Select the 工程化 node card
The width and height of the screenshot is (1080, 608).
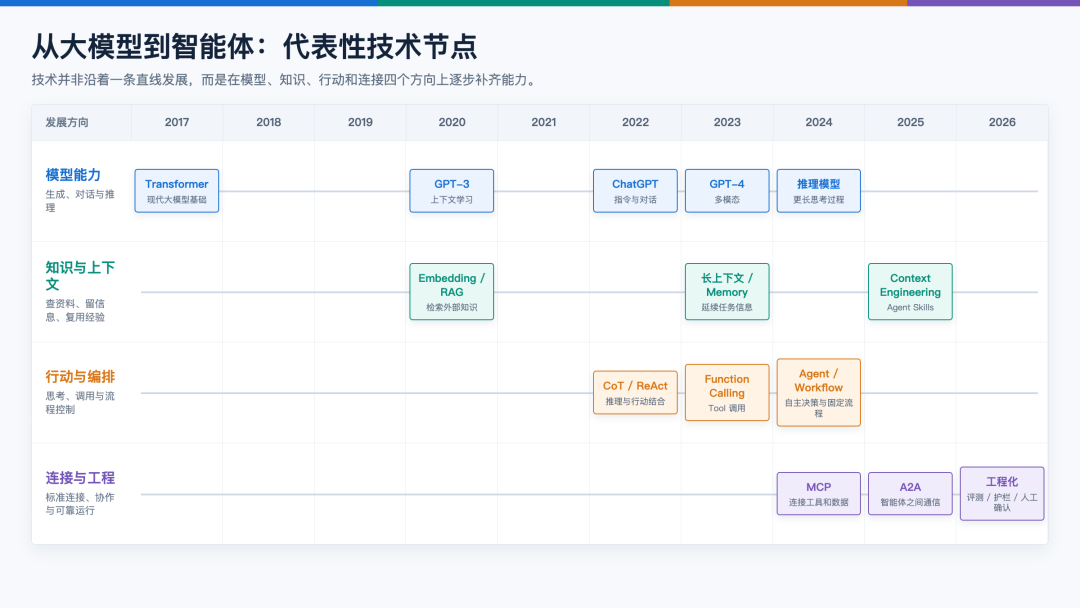pyautogui.click(x=1001, y=494)
